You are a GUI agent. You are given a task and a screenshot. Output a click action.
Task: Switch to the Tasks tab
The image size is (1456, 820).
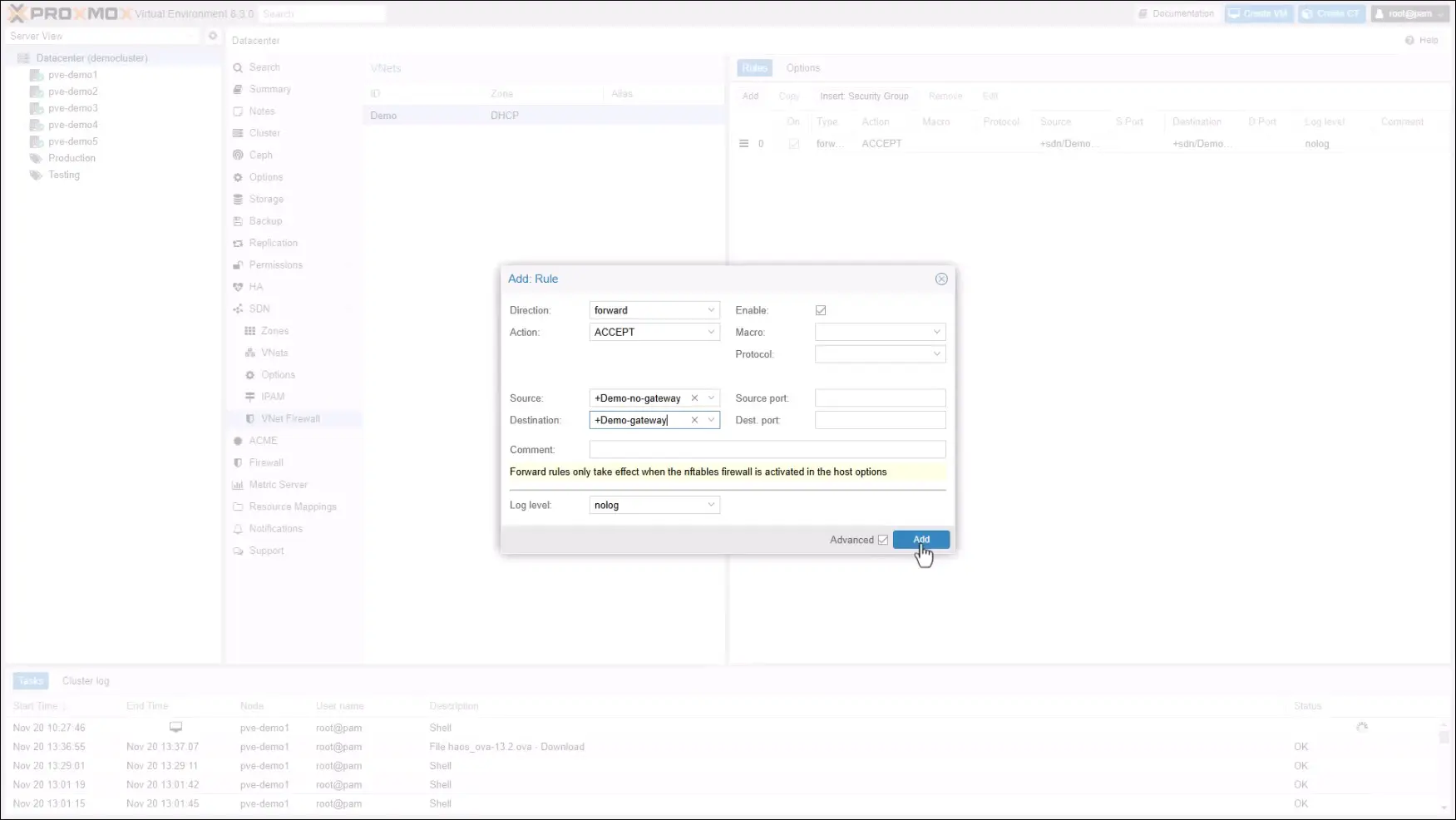[31, 681]
